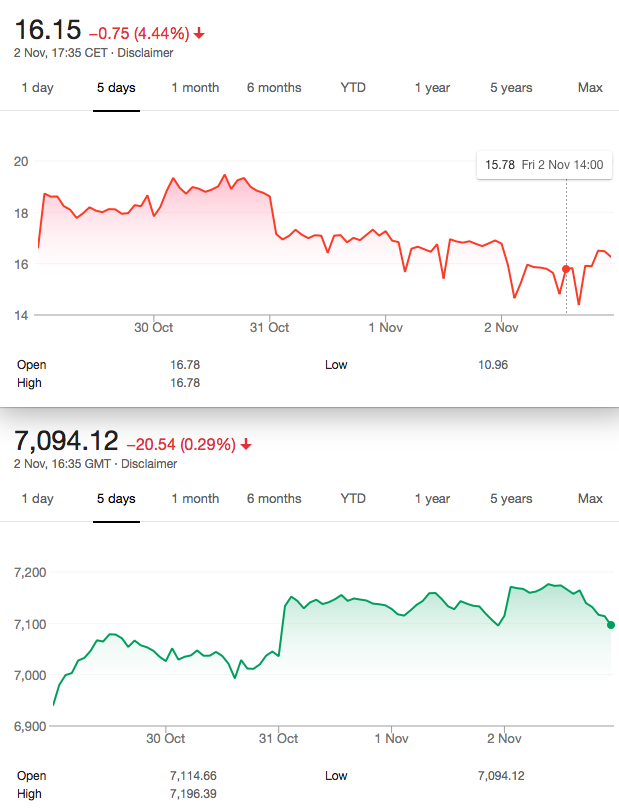Click the green endpoint dot on bottom chart

611,625
